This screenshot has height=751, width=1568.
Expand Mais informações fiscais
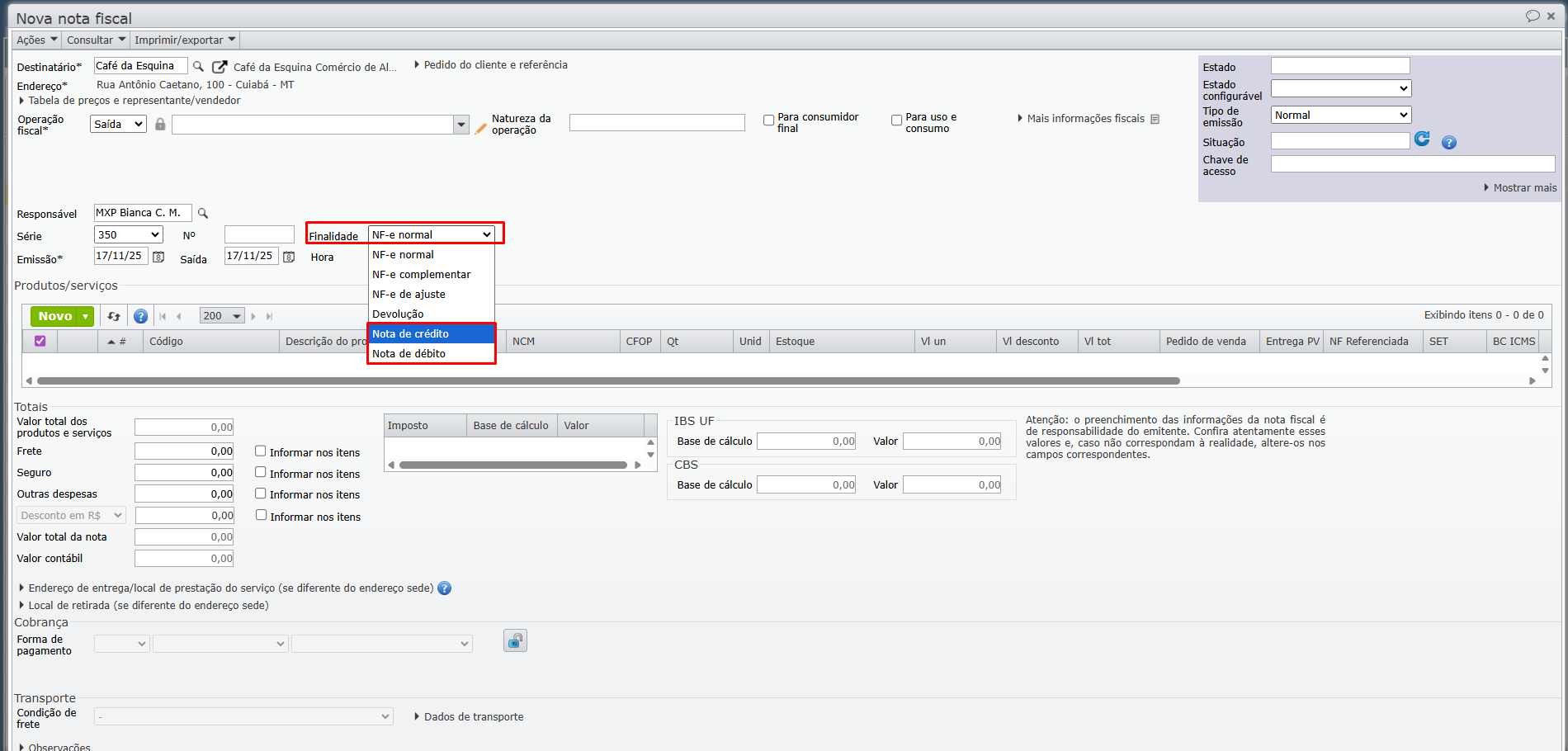pos(1081,119)
